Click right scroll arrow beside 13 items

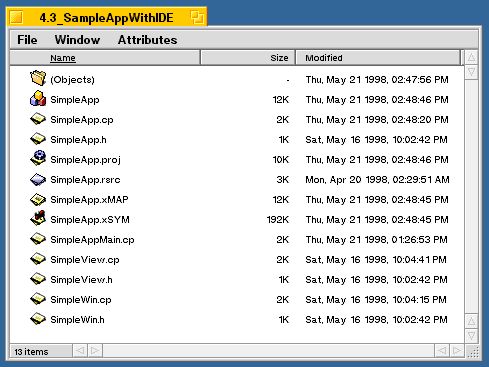(95, 351)
